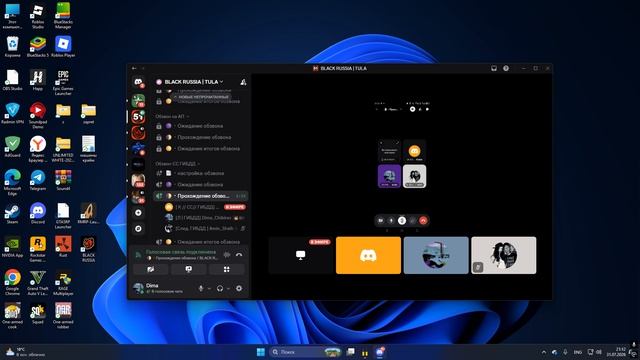Open microphone input options chevron
The height and width of the screenshot is (360, 640).
coord(209,289)
